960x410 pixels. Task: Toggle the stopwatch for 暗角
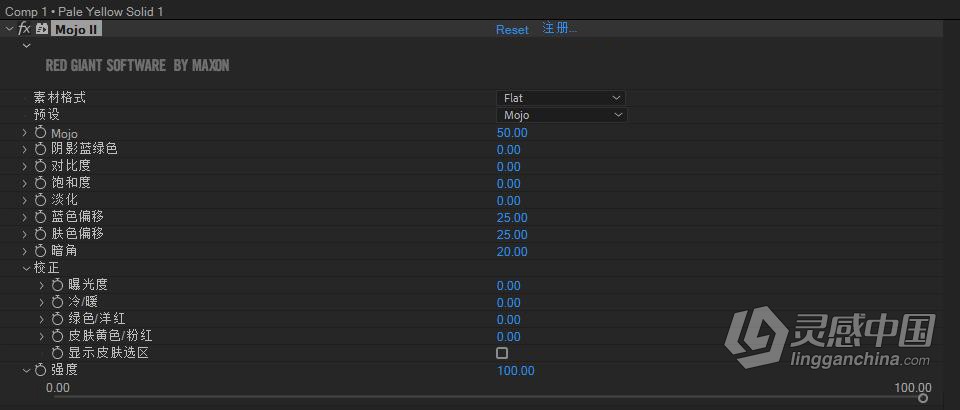pyautogui.click(x=40, y=251)
